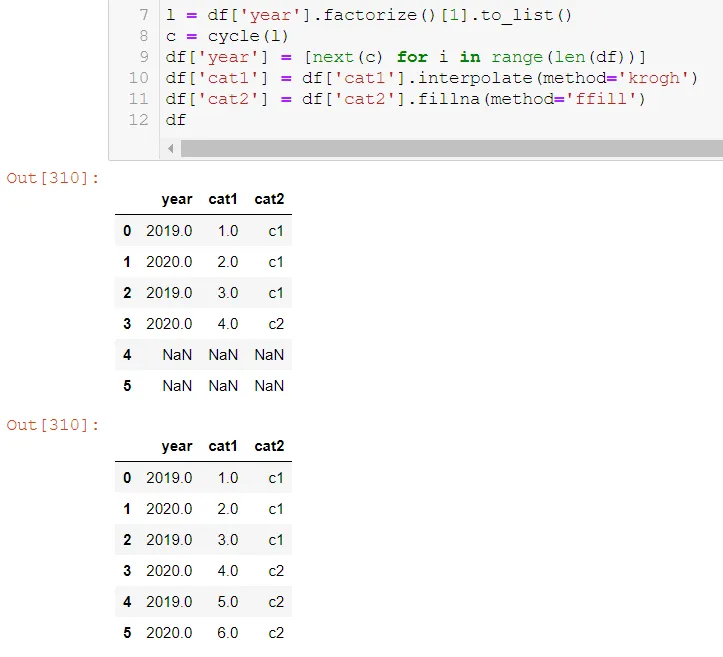Click line number 8 in the gutter
The image size is (723, 657).
[x=144, y=36]
